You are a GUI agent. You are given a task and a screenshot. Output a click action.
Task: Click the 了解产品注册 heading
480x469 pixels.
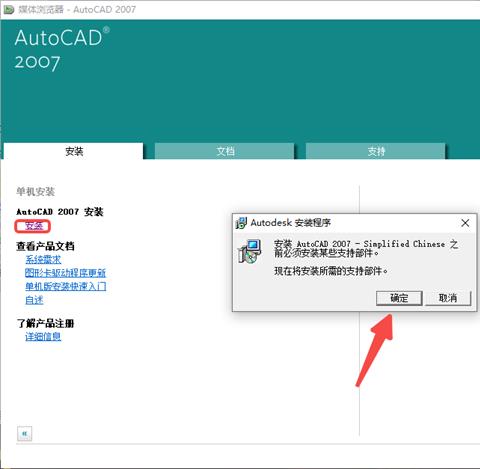(45, 323)
